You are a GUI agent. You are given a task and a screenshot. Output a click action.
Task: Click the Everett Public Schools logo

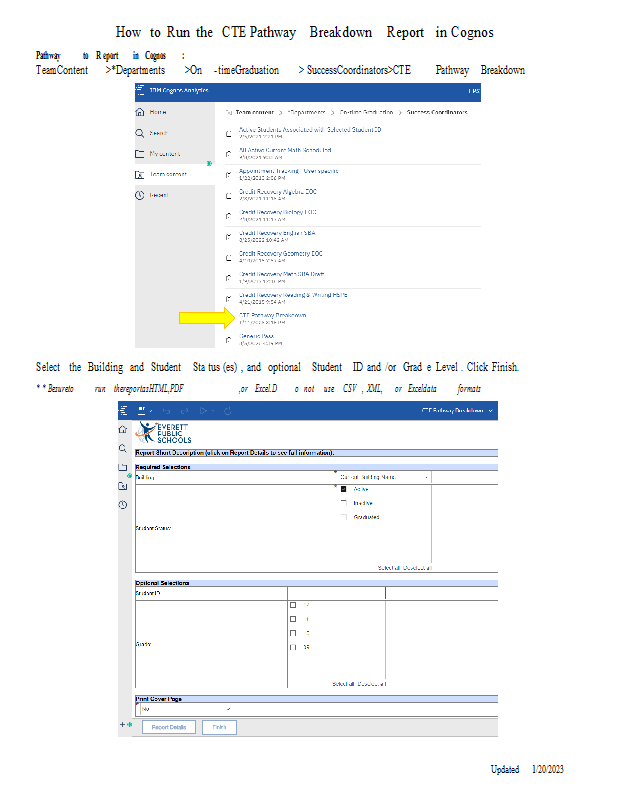[x=163, y=433]
